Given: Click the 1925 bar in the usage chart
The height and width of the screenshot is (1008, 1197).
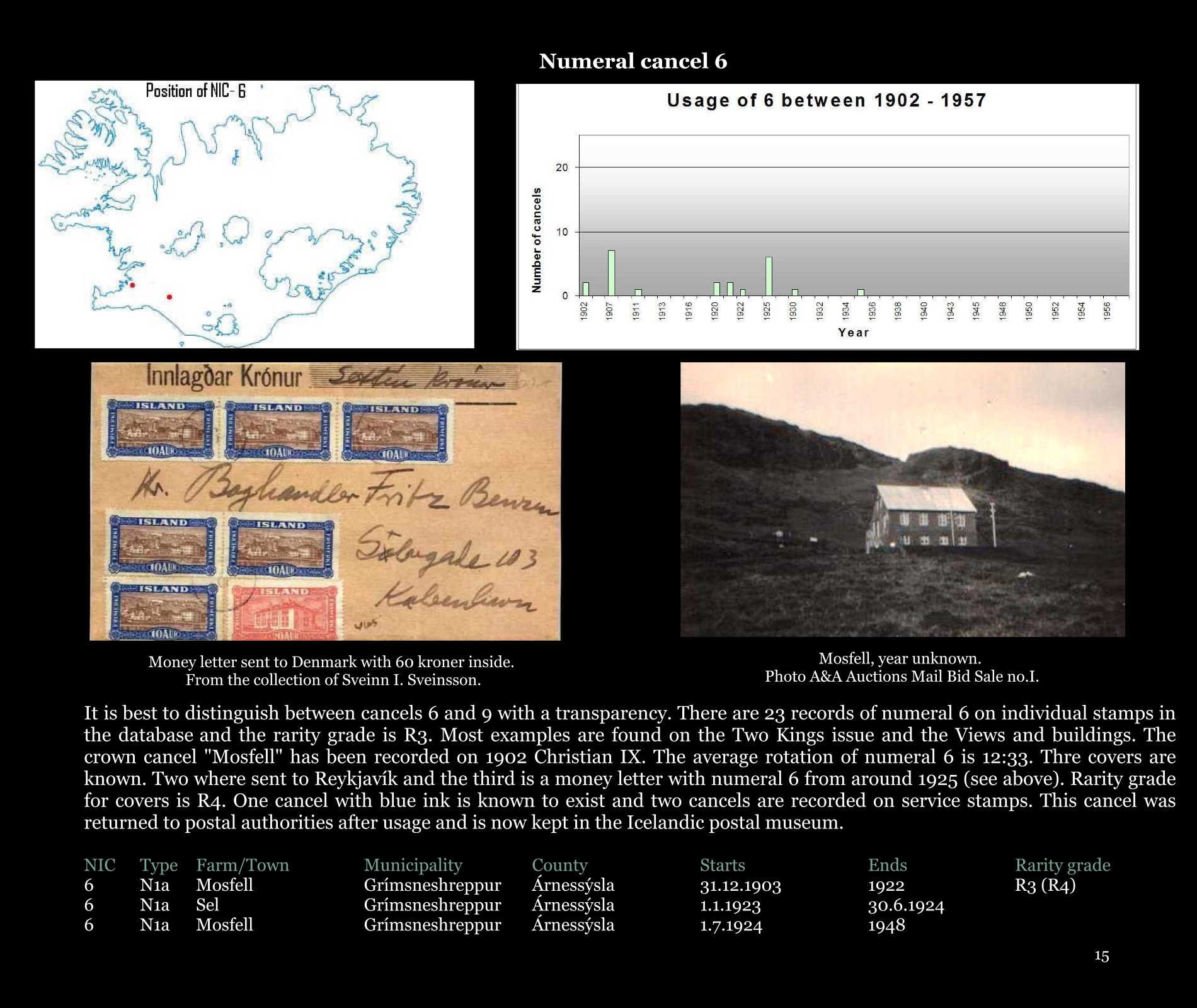Looking at the screenshot, I should tap(769, 276).
